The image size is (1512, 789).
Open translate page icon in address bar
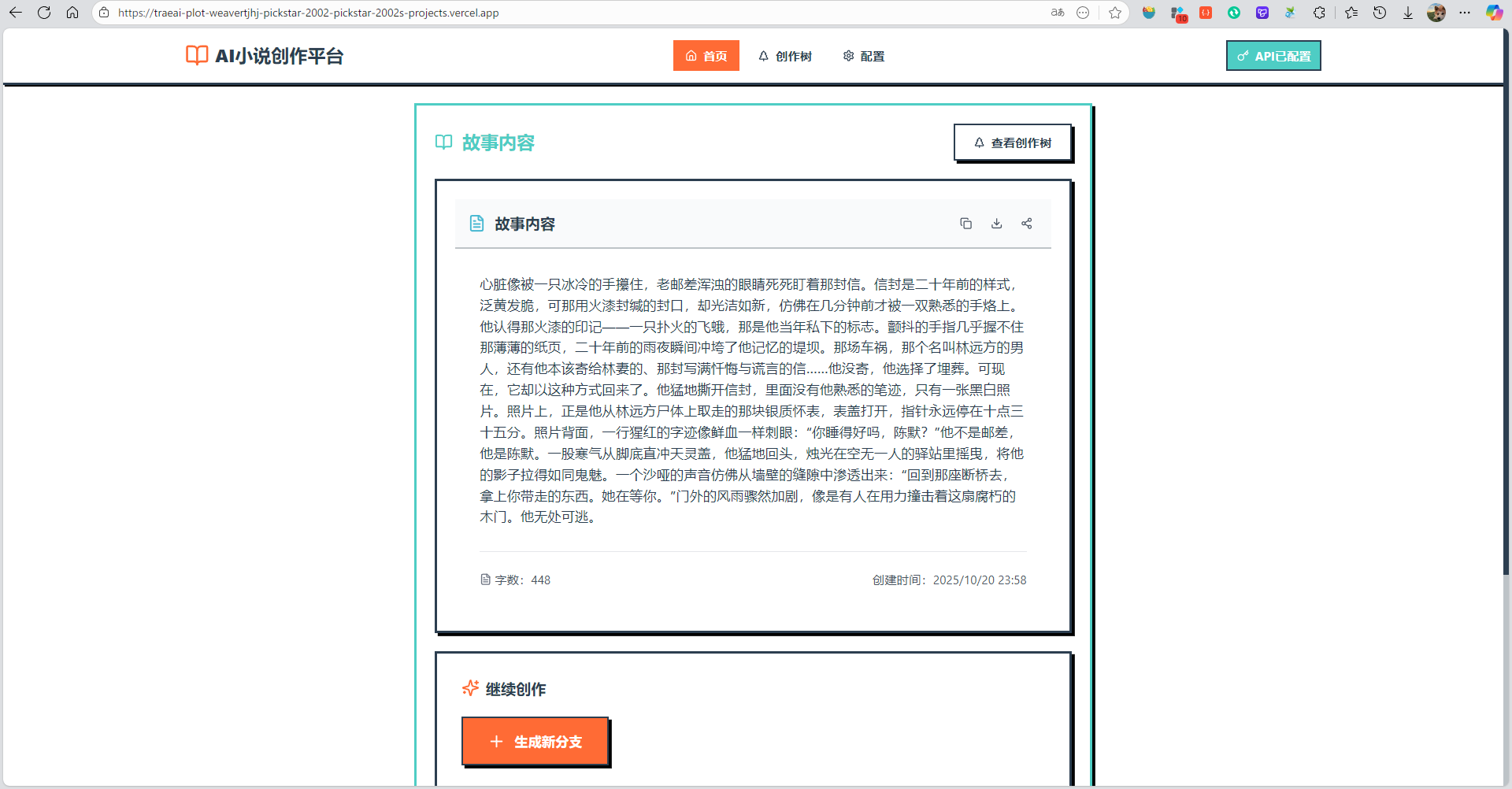coord(1058,13)
